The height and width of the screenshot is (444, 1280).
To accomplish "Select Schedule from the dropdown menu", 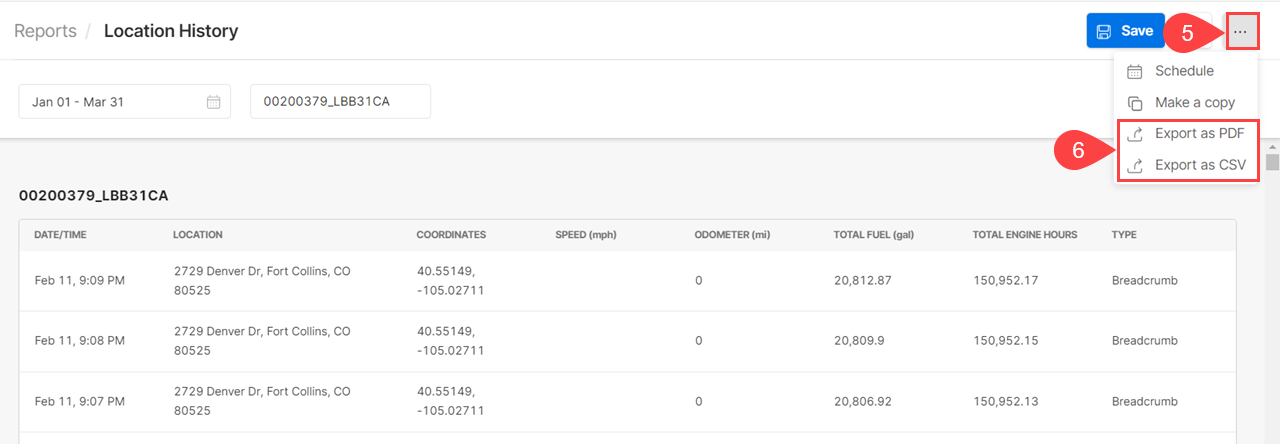I will (1184, 71).
